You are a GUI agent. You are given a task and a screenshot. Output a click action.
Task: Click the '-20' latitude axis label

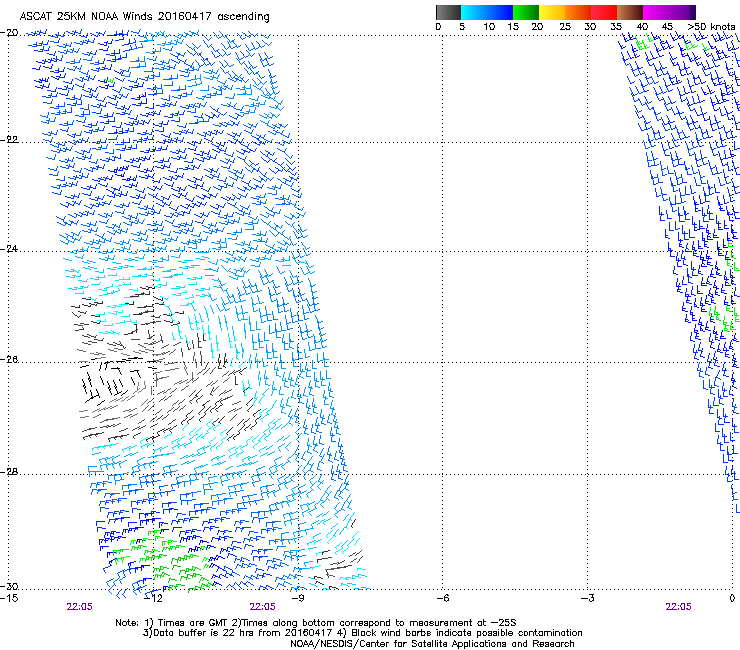(x=9, y=33)
